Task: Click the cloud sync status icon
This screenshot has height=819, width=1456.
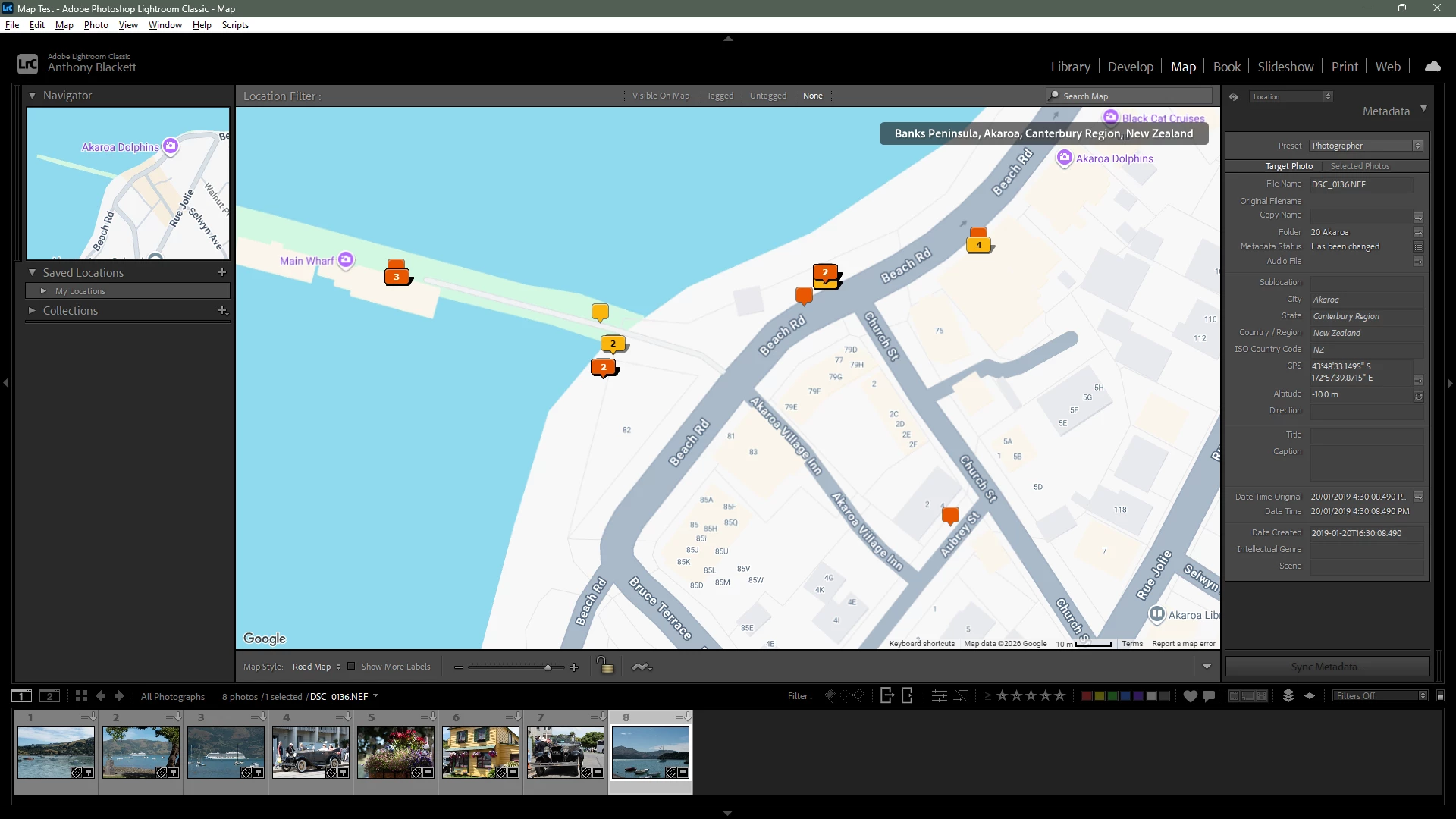Action: (x=1432, y=67)
